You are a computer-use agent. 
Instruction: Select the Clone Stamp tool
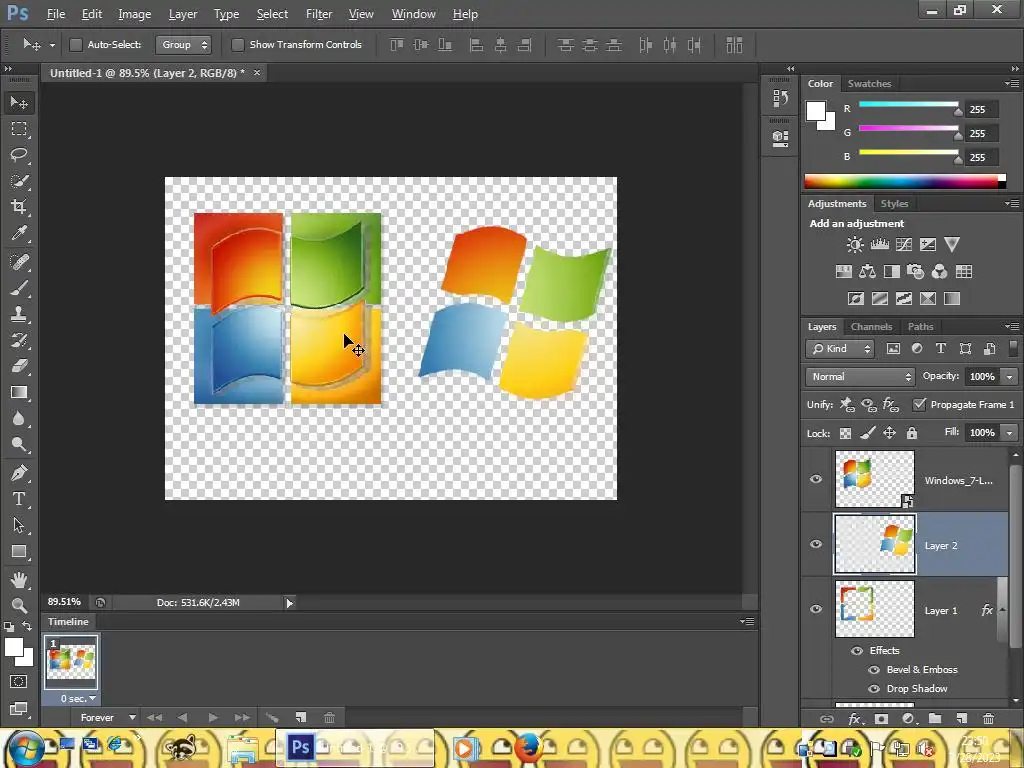point(19,314)
